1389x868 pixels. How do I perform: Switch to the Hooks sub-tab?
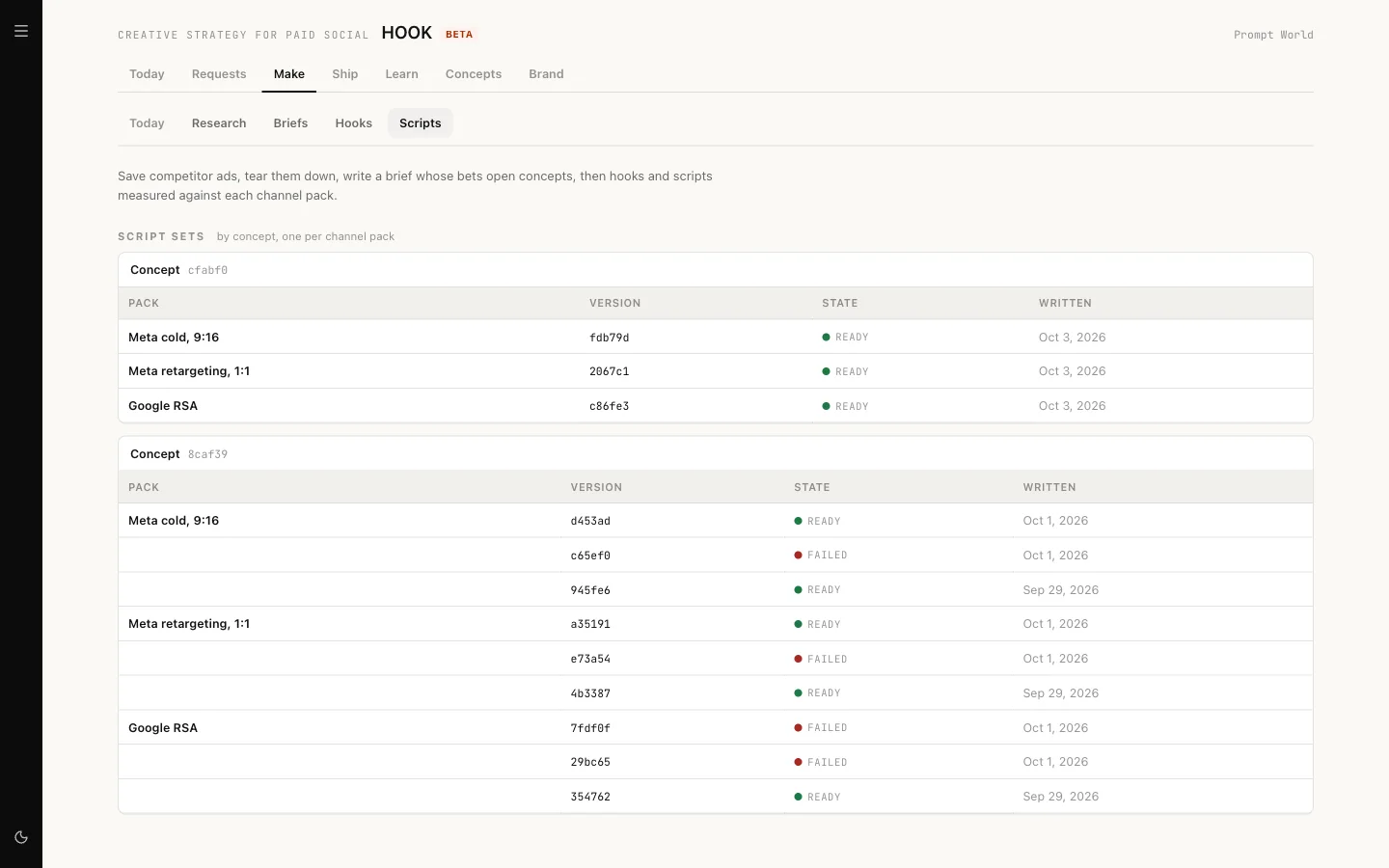point(354,123)
